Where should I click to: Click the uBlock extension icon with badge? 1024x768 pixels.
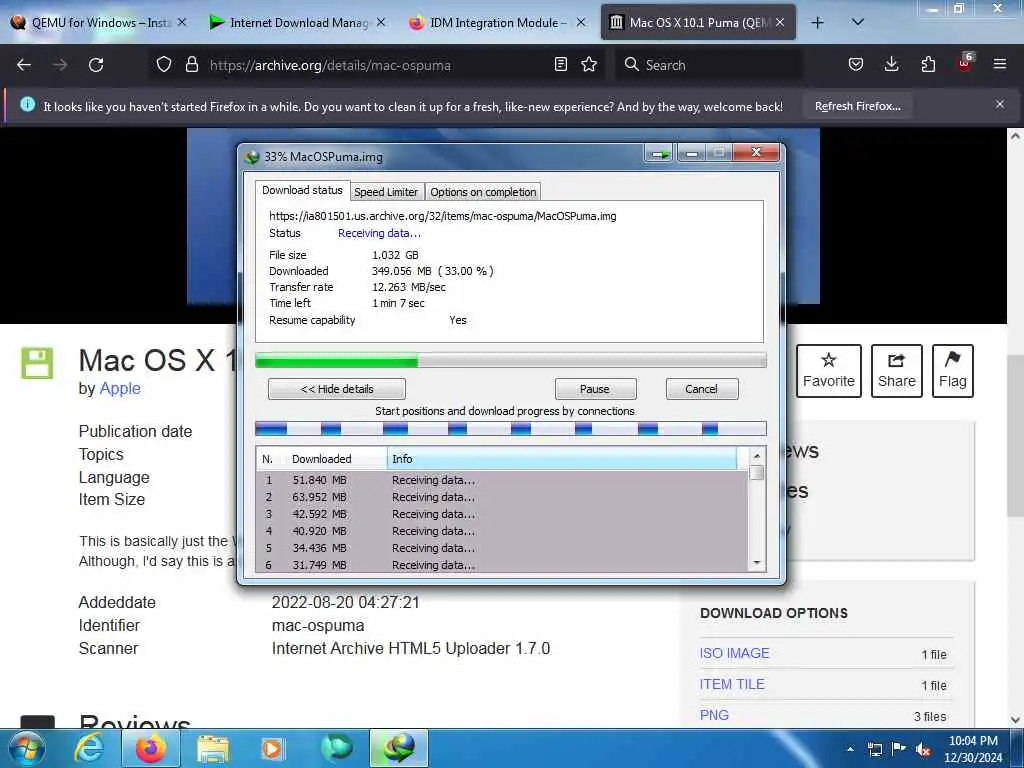965,63
